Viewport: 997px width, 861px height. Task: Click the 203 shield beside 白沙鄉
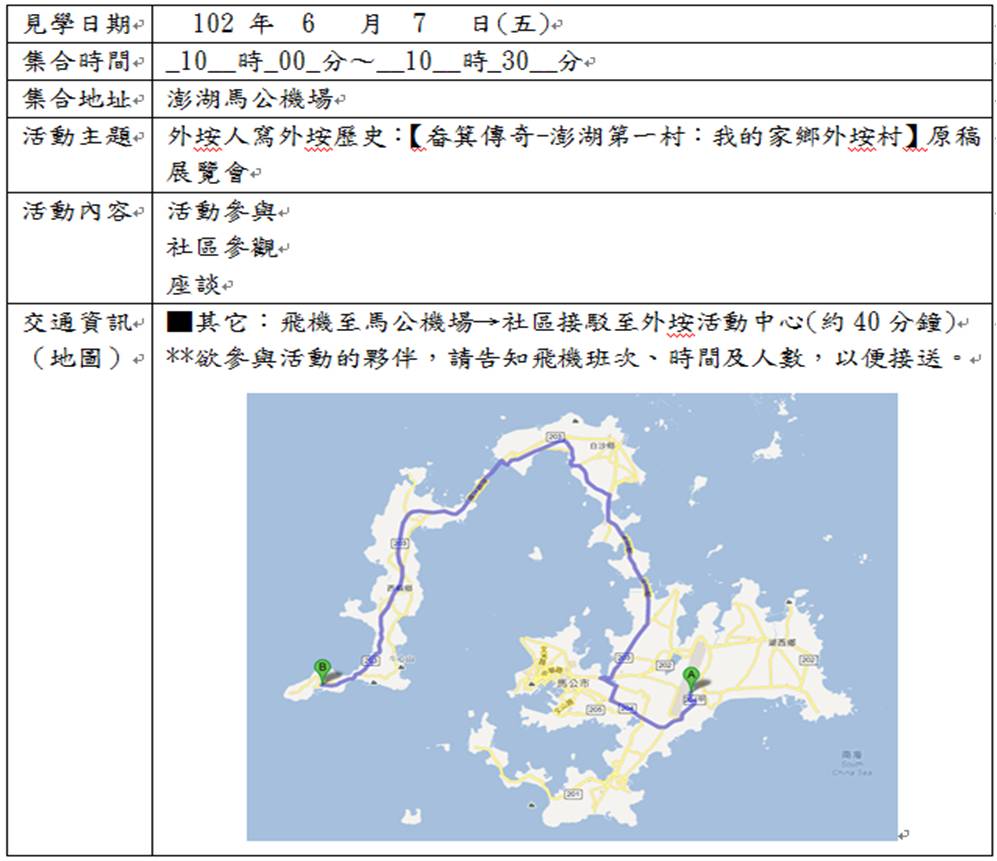pos(553,436)
